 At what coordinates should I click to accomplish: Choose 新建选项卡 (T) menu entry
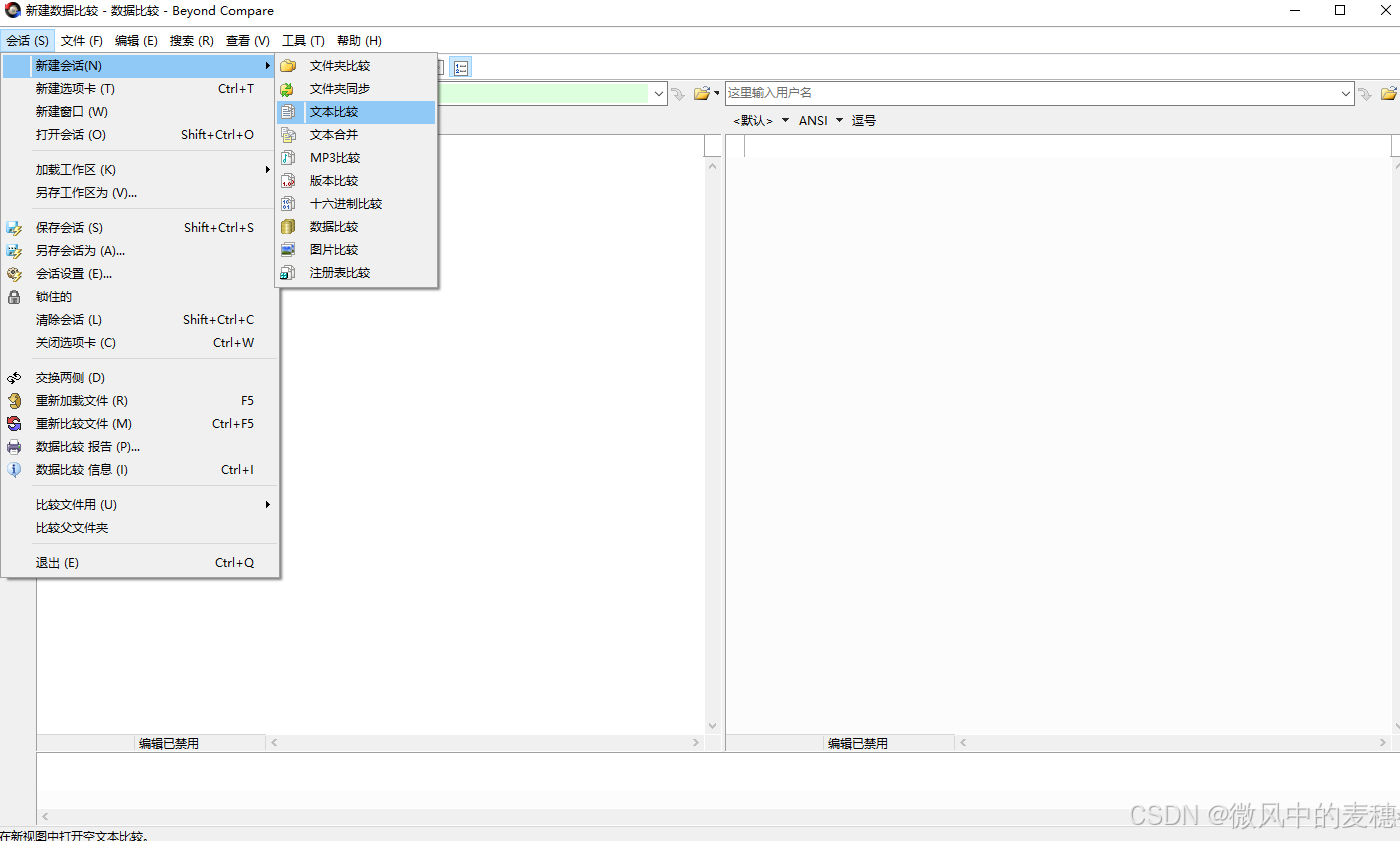click(140, 89)
